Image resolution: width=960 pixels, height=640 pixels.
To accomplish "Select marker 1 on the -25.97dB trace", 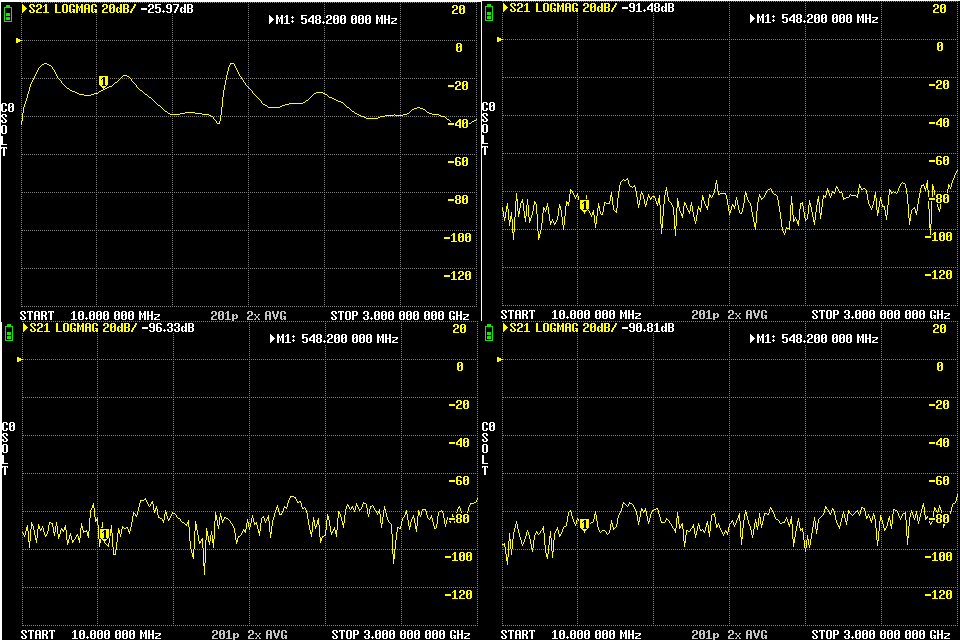I will coord(103,81).
